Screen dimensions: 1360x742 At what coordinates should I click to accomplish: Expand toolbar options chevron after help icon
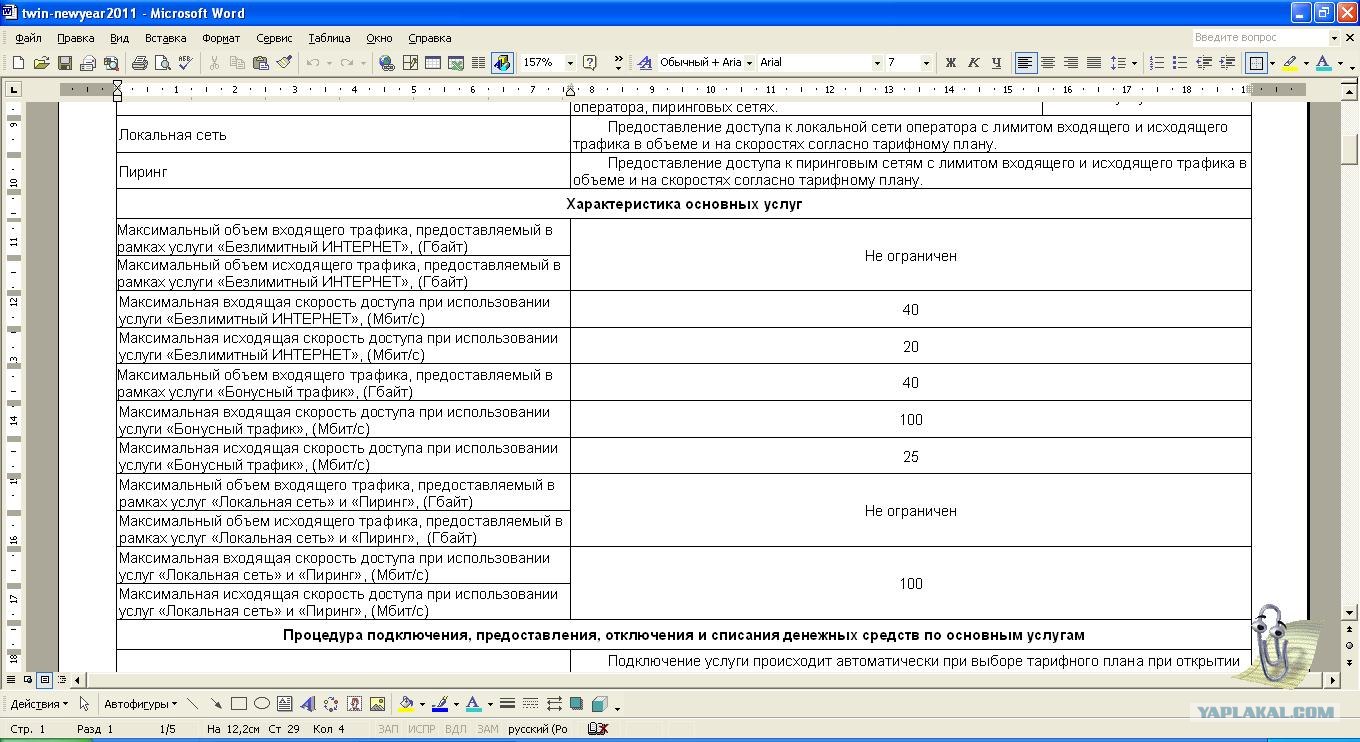(x=617, y=63)
